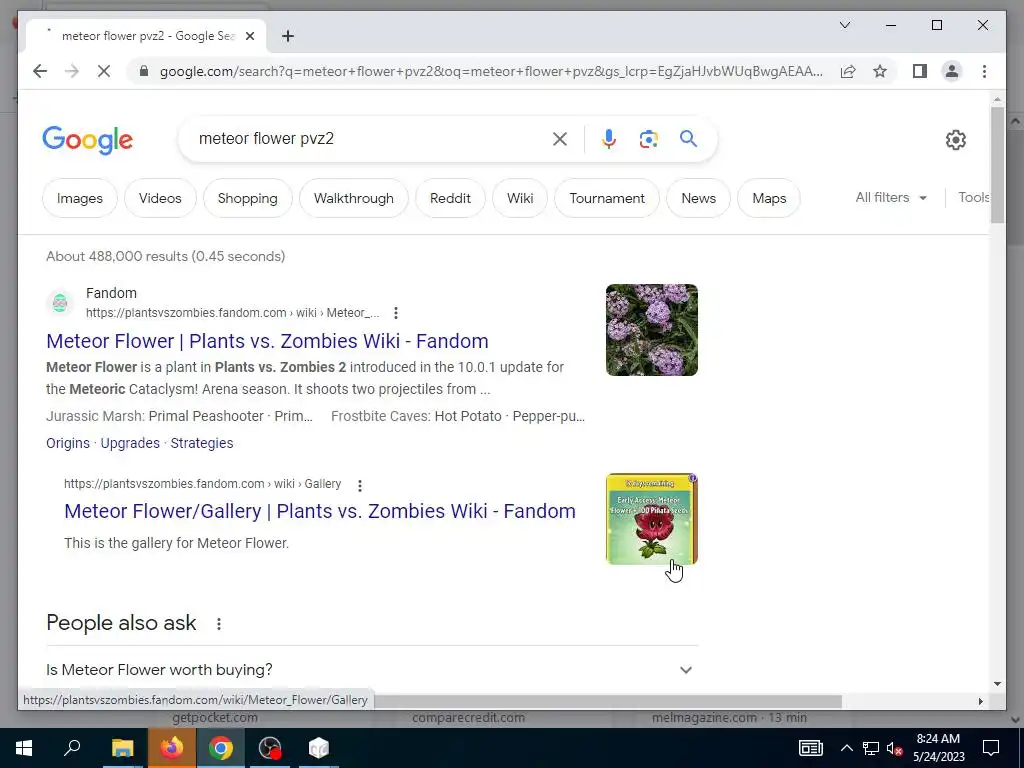The width and height of the screenshot is (1024, 768).
Task: Click the Fandom site favicon
Action: (59, 303)
